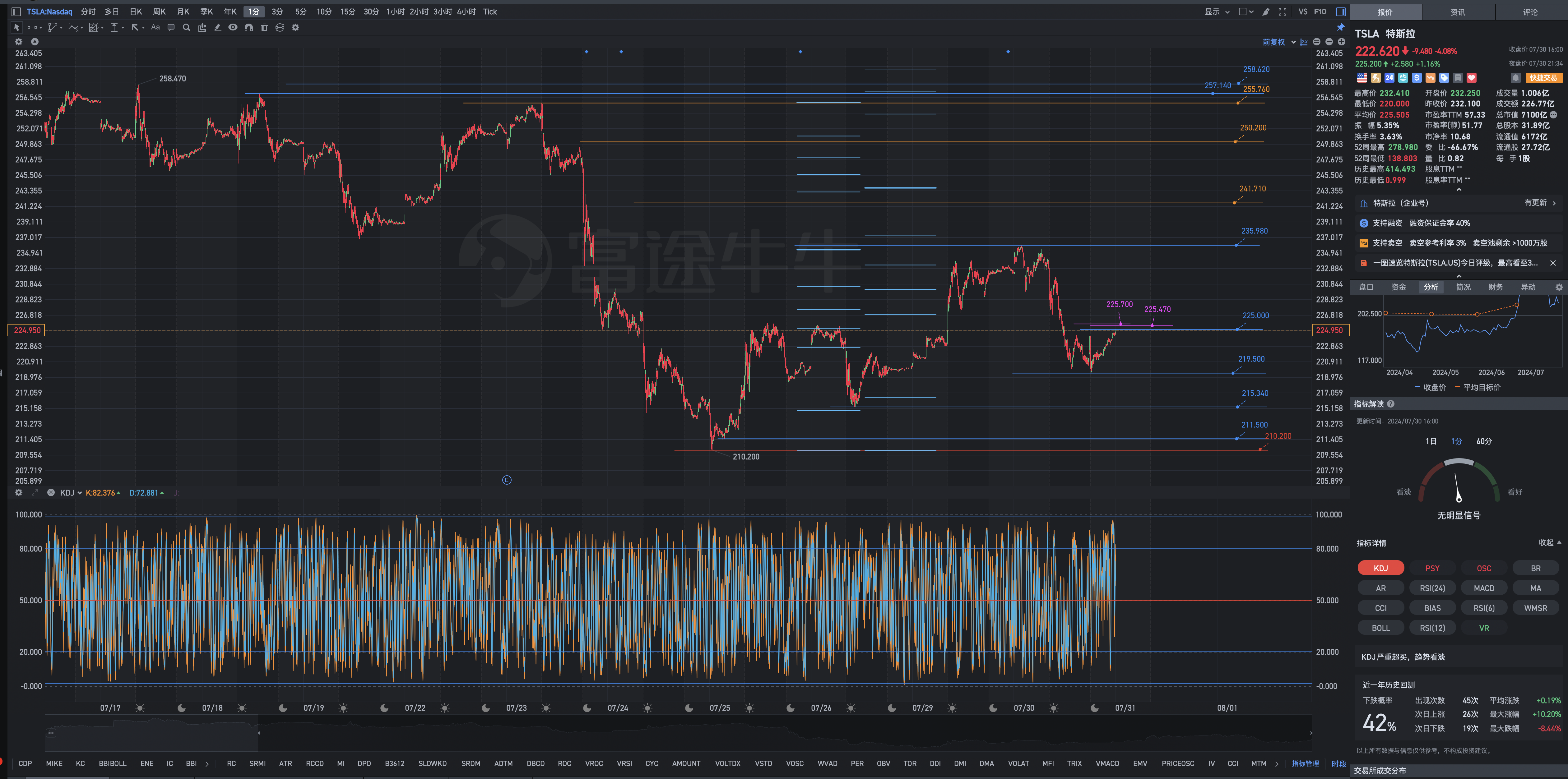
Task: Open the KDJ indicator selector dropdown
Action: pos(71,493)
